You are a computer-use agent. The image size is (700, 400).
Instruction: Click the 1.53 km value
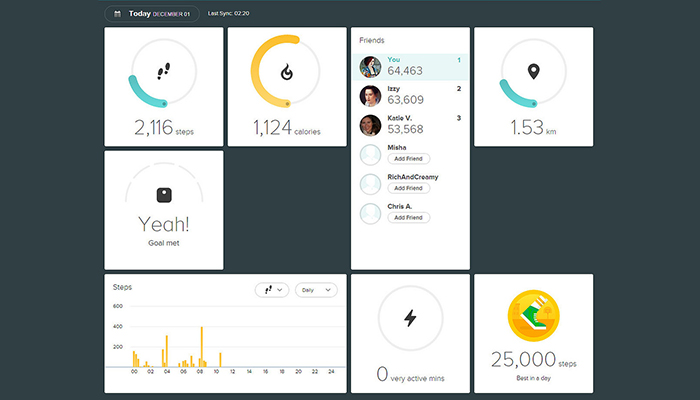click(x=533, y=128)
